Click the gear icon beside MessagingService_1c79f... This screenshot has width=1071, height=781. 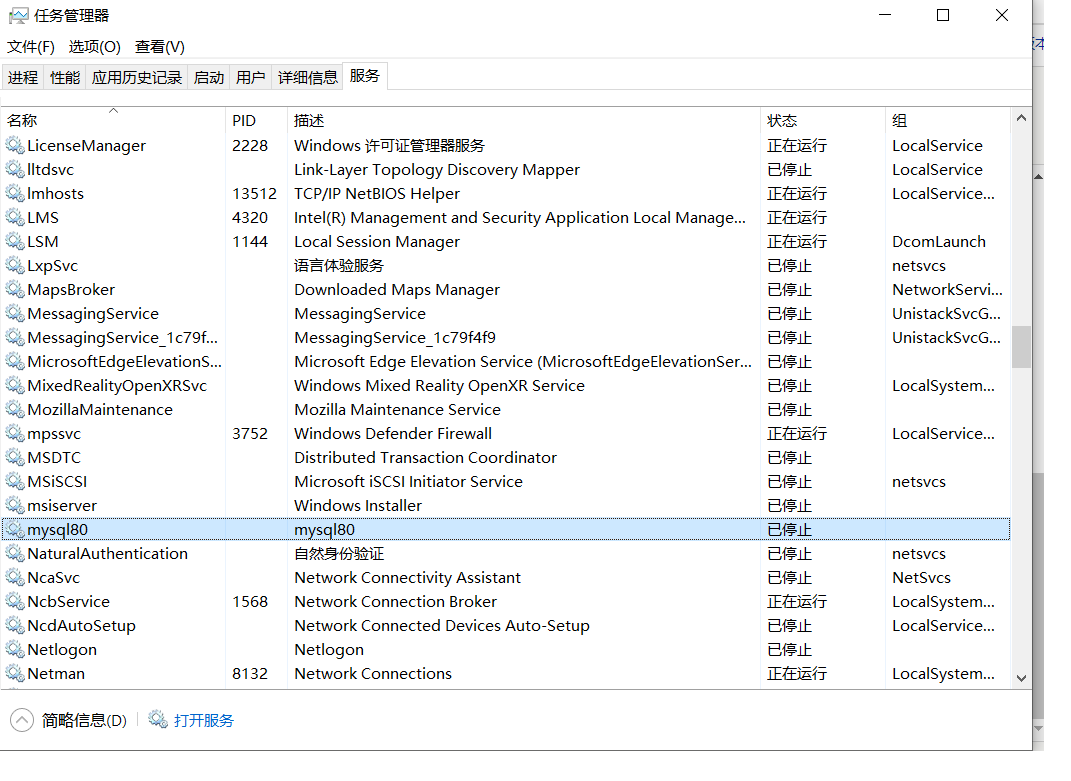pyautogui.click(x=15, y=338)
